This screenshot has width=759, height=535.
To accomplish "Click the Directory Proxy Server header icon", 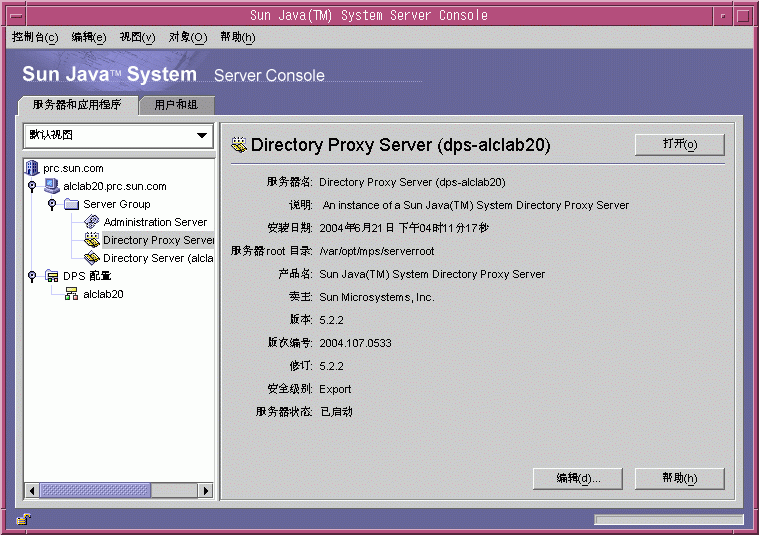I will click(239, 144).
